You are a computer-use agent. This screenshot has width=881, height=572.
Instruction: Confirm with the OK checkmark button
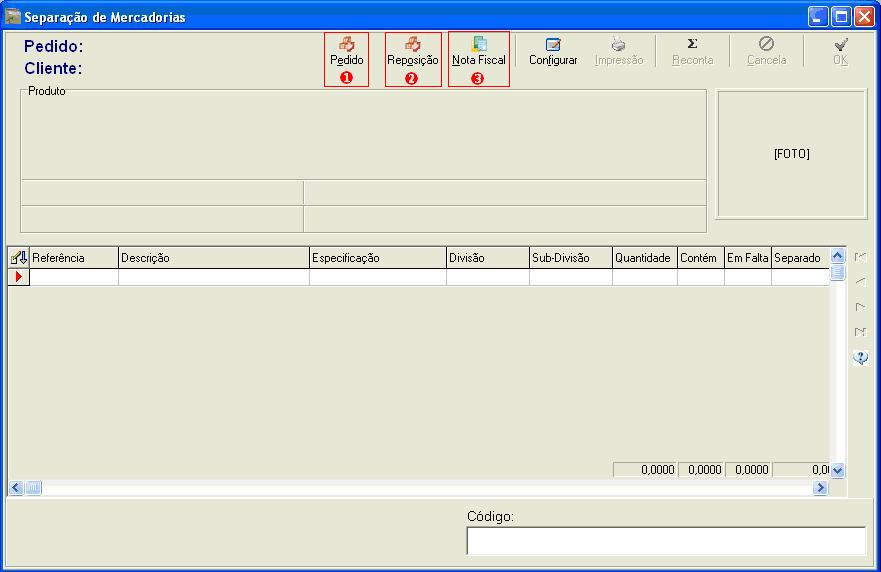[x=841, y=52]
